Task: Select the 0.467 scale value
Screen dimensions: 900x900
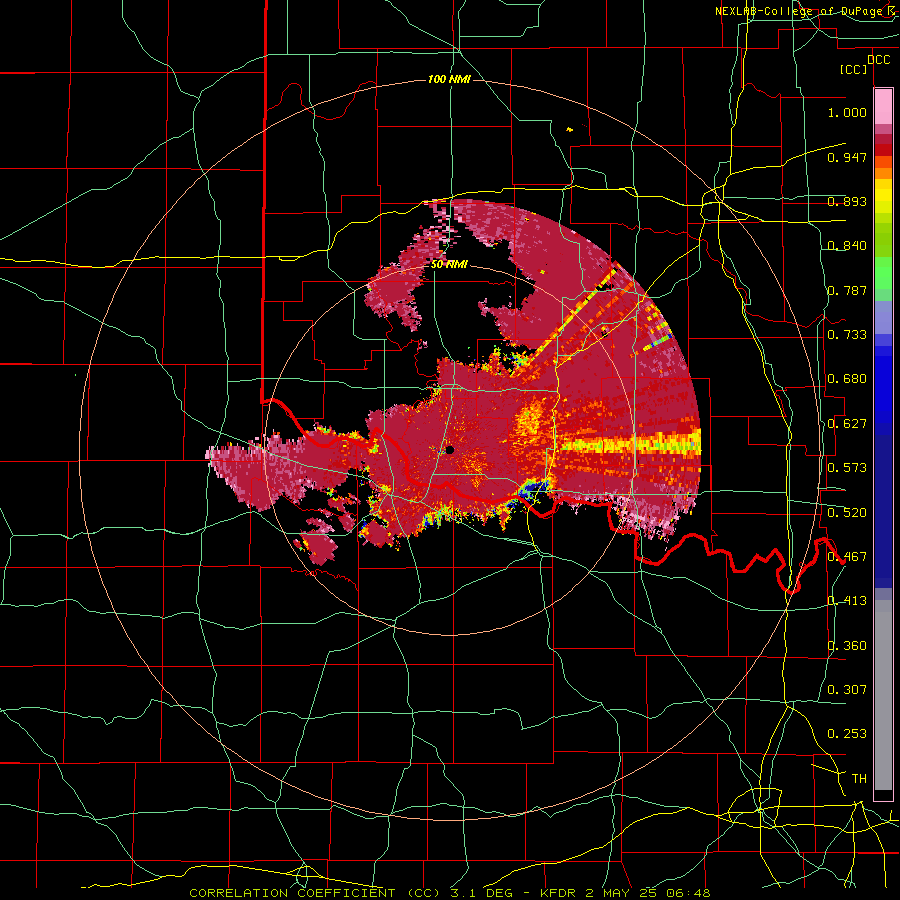Action: pos(847,557)
